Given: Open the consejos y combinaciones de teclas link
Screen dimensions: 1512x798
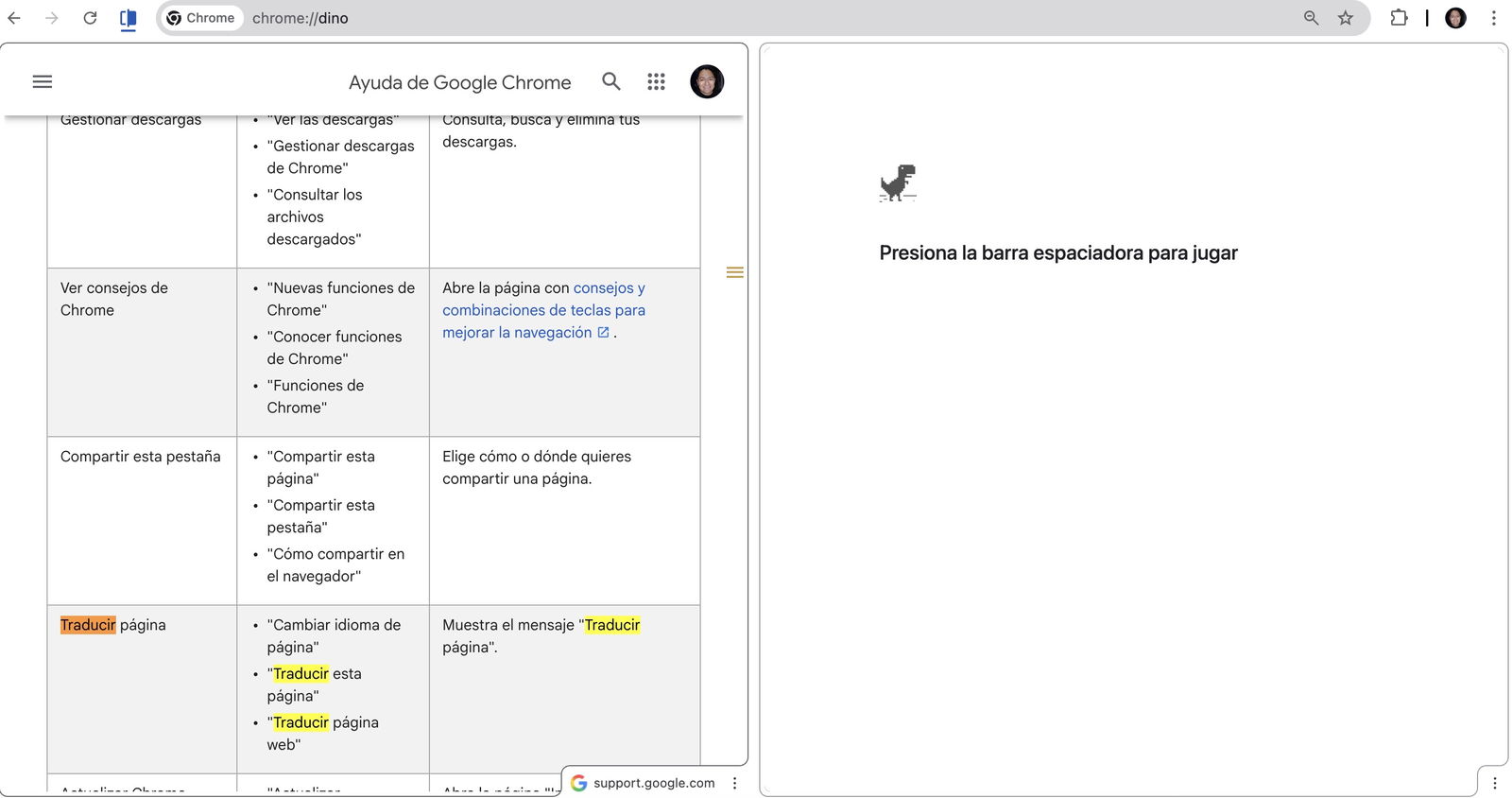Looking at the screenshot, I should (x=543, y=310).
